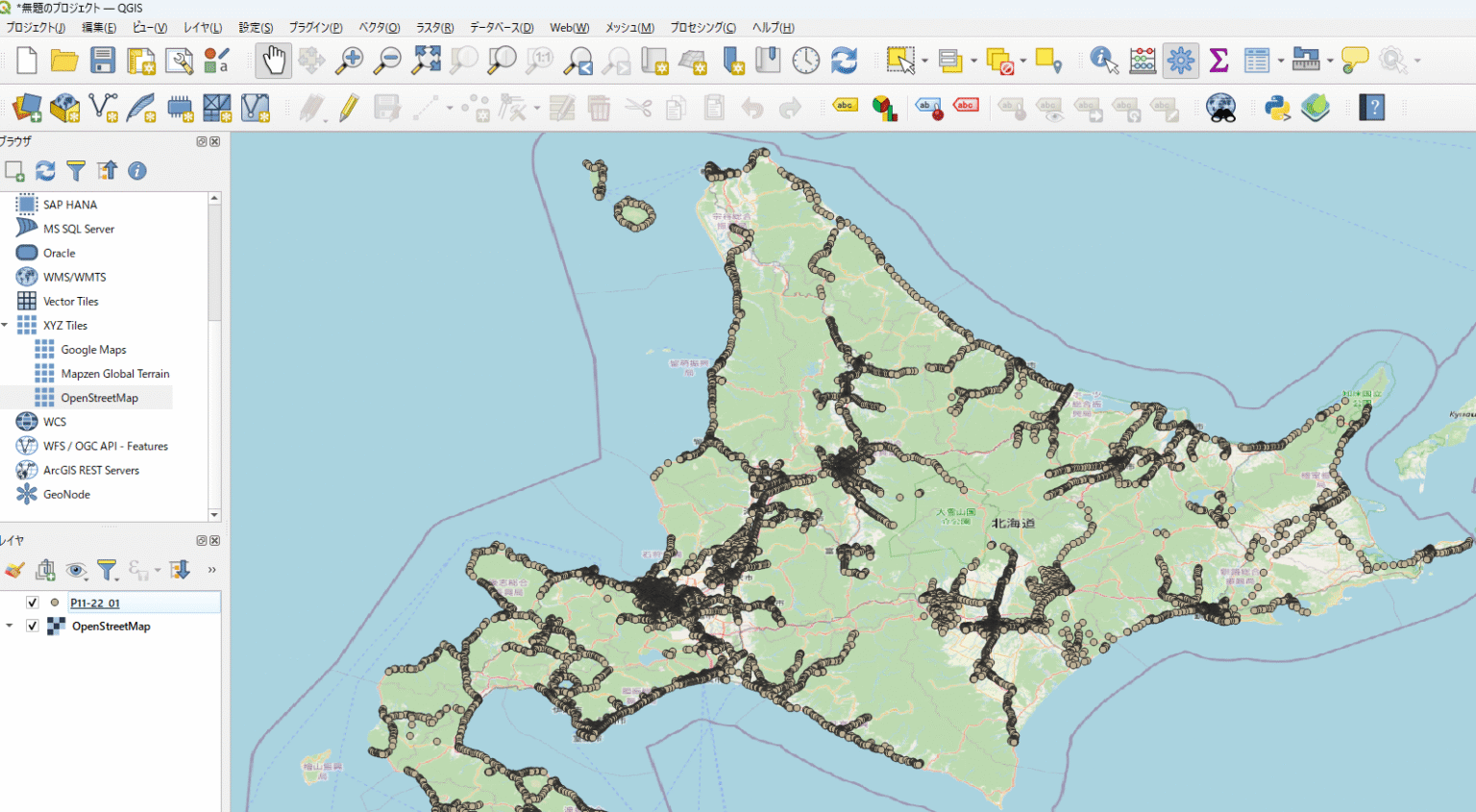Click Refresh map canvas icon
The width and height of the screenshot is (1476, 812).
(x=845, y=60)
